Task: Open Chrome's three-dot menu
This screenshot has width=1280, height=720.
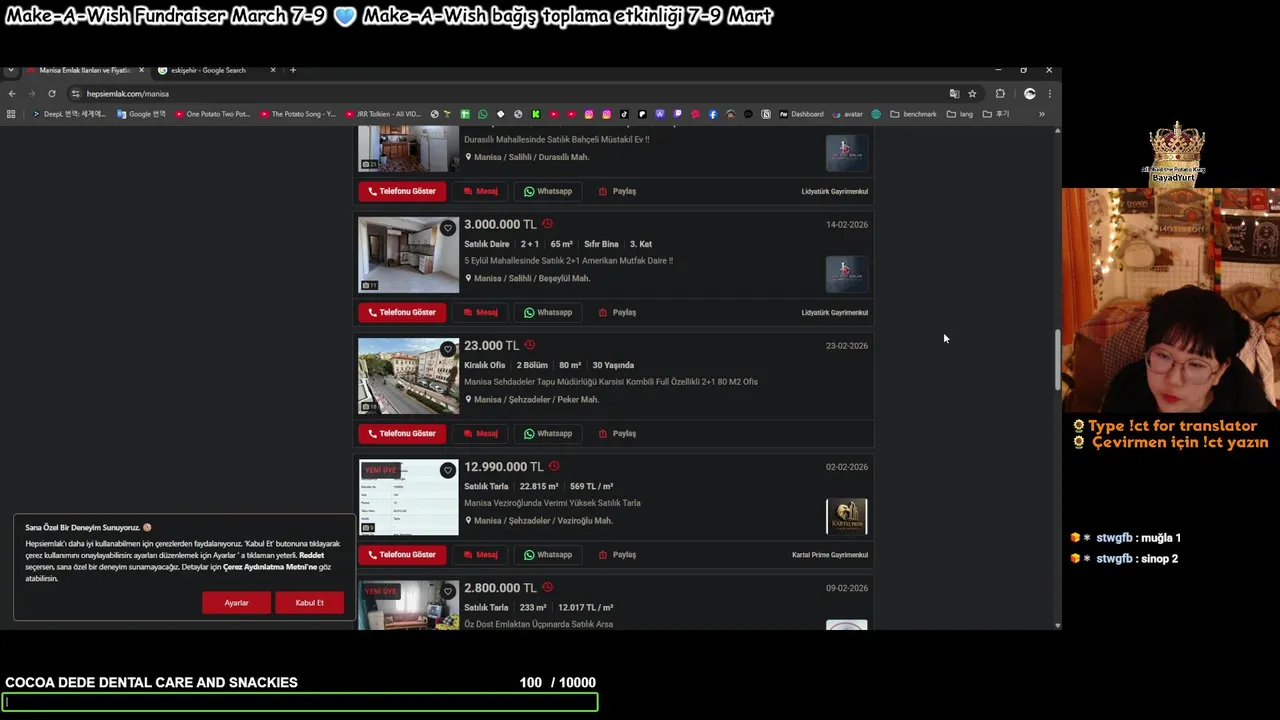Action: pos(1049,94)
